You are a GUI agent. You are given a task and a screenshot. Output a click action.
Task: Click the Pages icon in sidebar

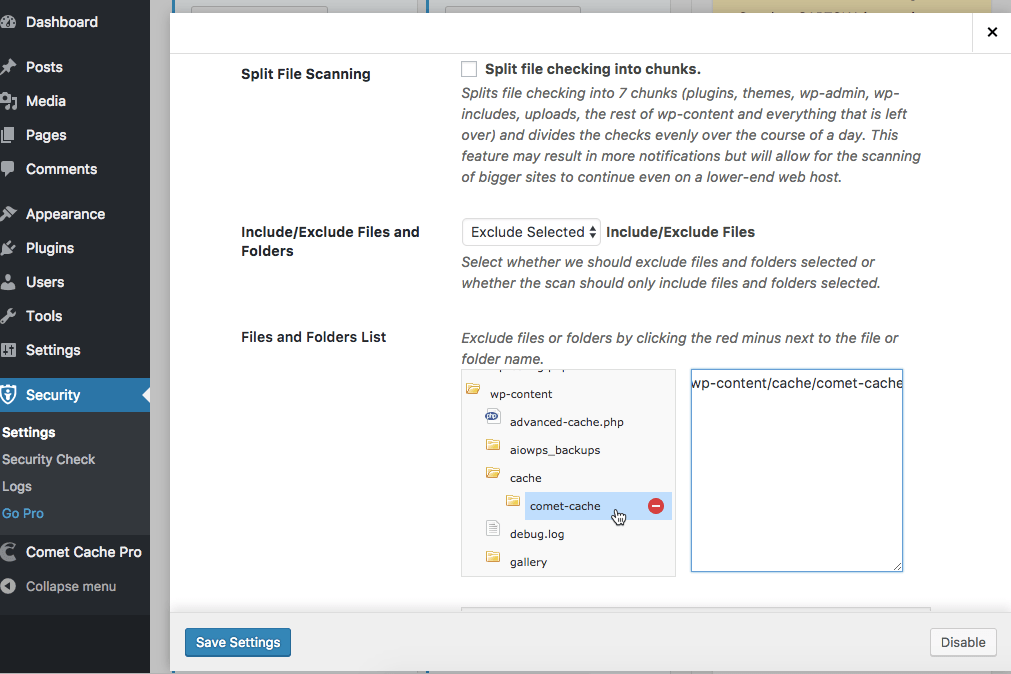click(x=8, y=135)
